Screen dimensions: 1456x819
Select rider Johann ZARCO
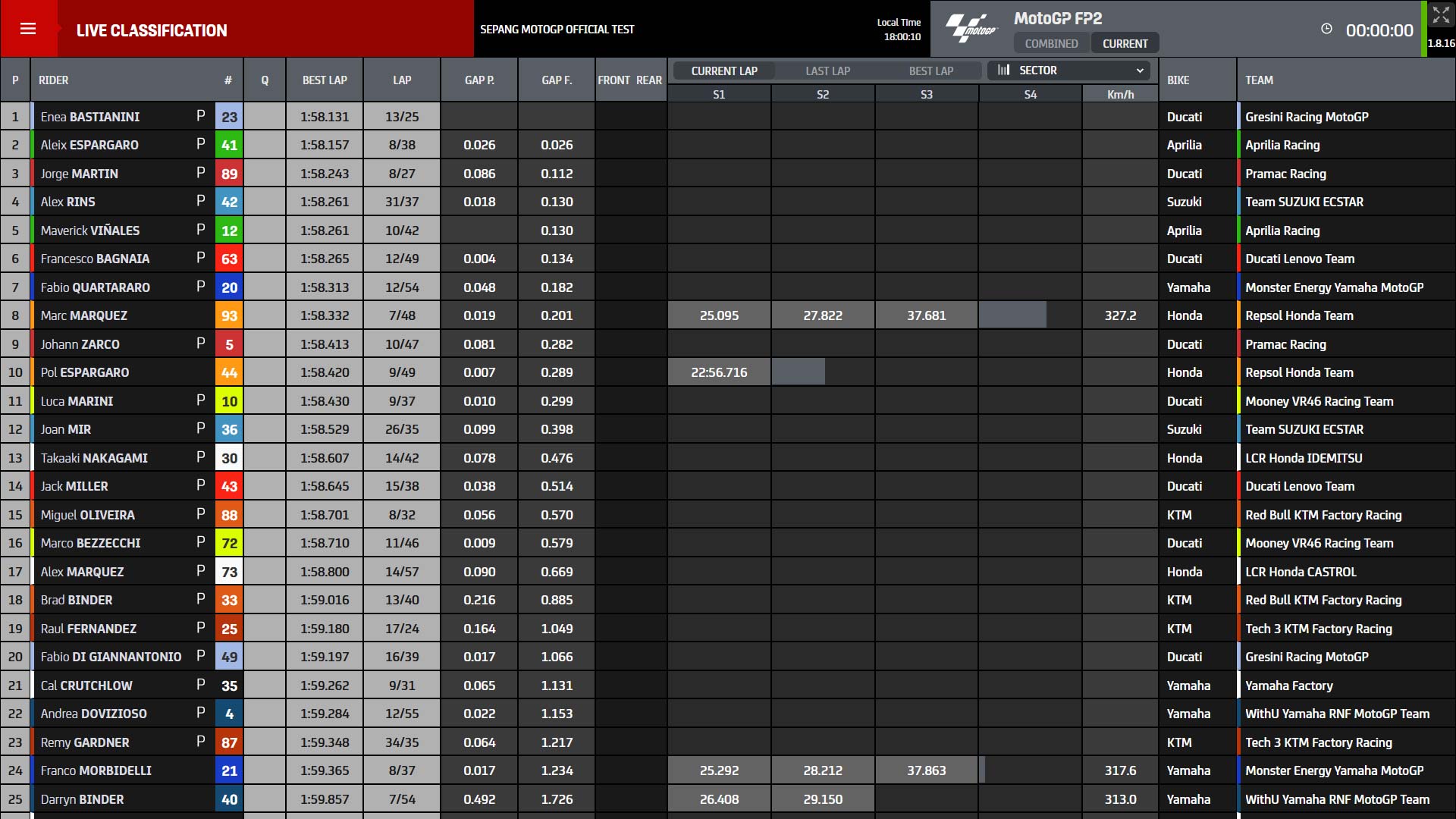pos(80,344)
